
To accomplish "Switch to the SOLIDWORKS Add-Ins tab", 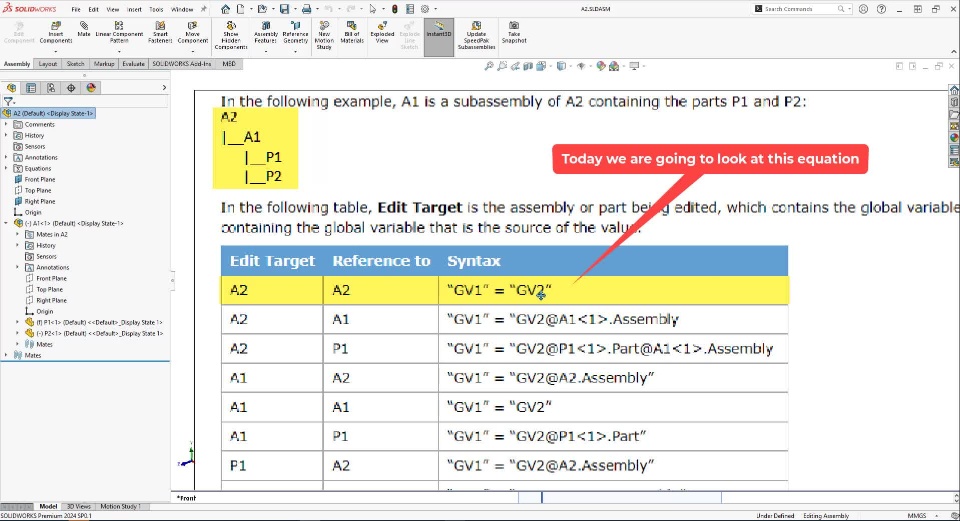I will (x=181, y=64).
